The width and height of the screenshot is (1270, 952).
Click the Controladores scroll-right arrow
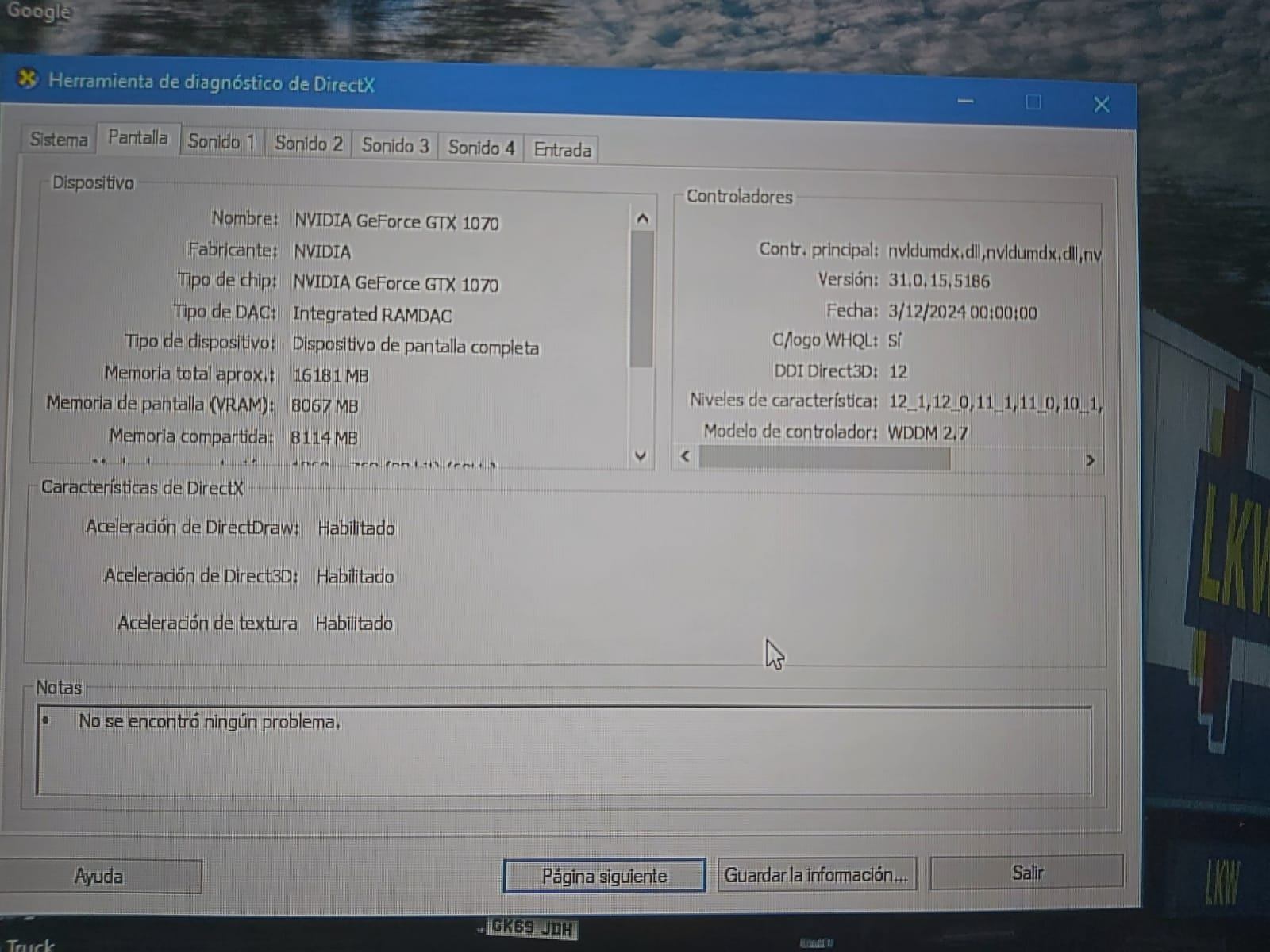[x=1090, y=460]
